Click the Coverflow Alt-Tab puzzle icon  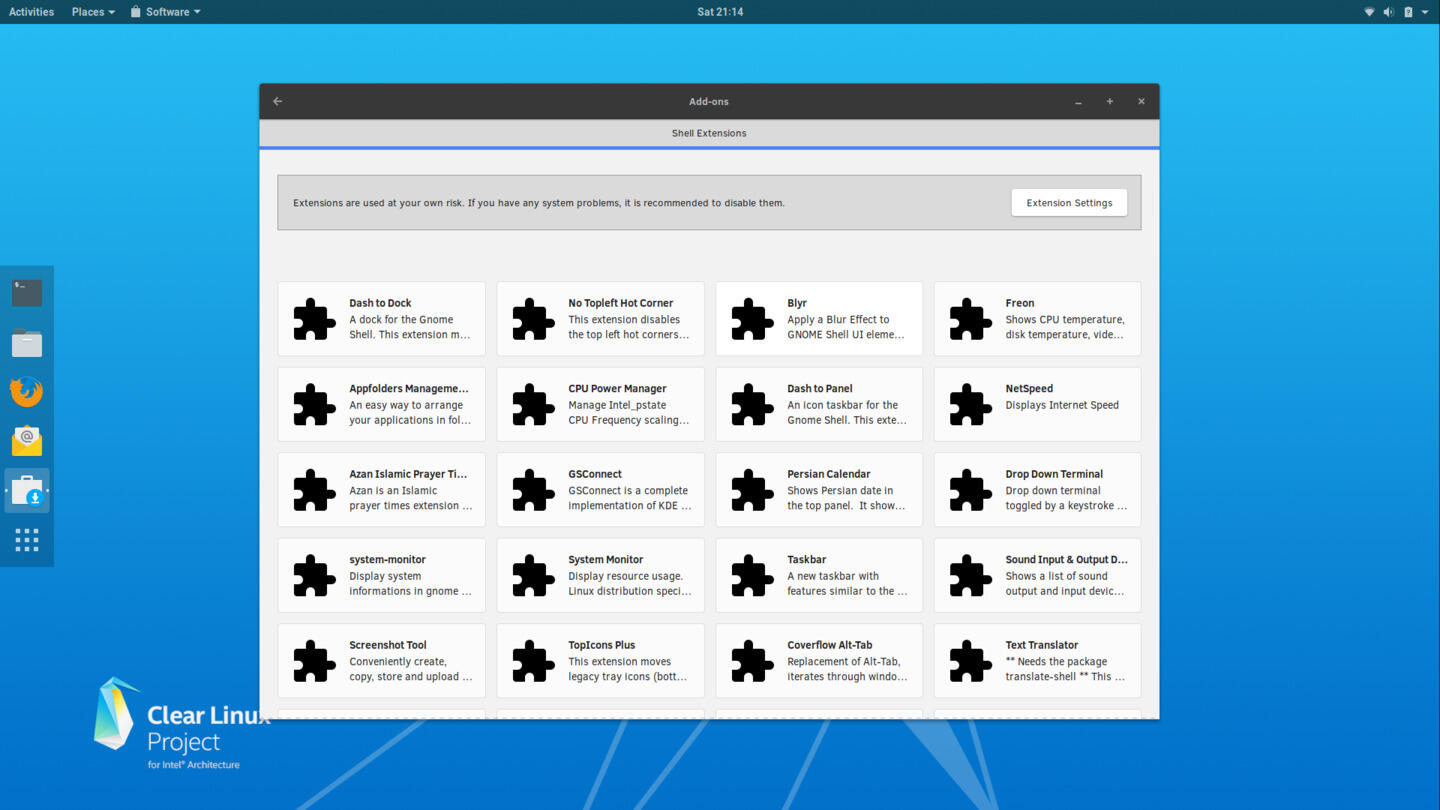[x=752, y=661]
